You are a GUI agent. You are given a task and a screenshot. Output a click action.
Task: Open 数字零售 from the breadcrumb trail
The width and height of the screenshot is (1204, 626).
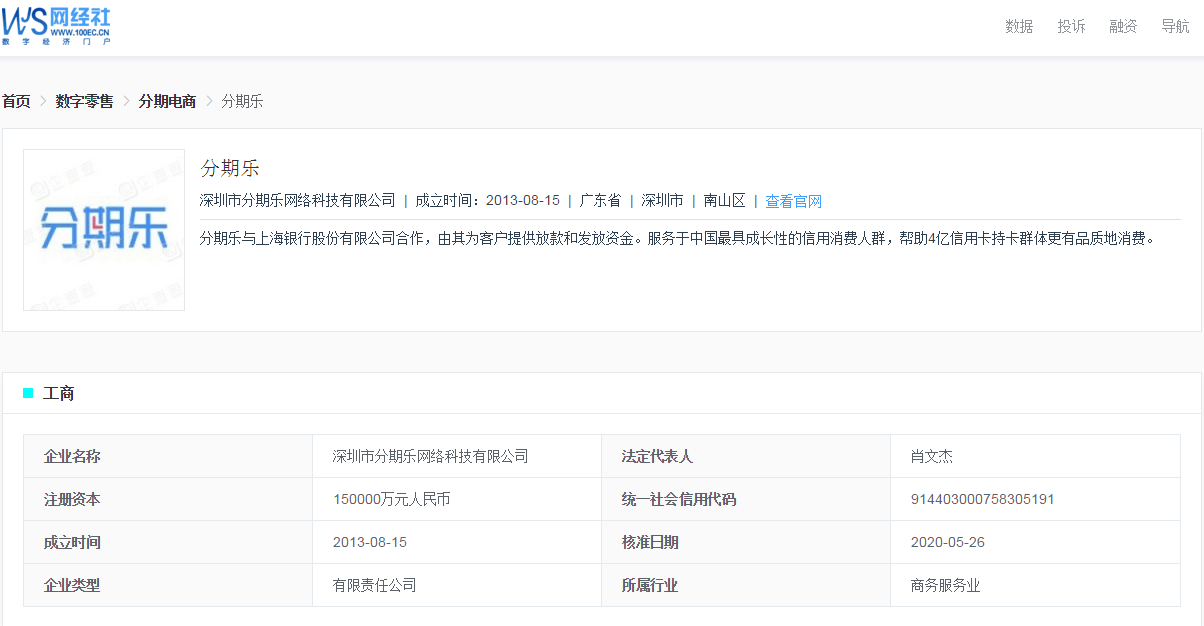[x=84, y=101]
